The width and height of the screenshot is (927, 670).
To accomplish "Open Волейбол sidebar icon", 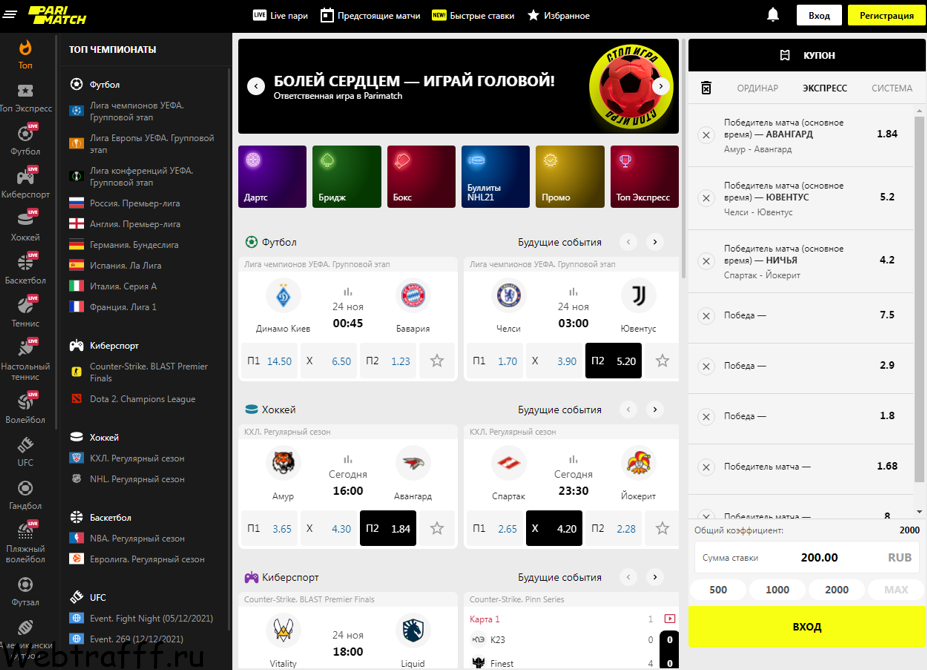I will pyautogui.click(x=25, y=402).
